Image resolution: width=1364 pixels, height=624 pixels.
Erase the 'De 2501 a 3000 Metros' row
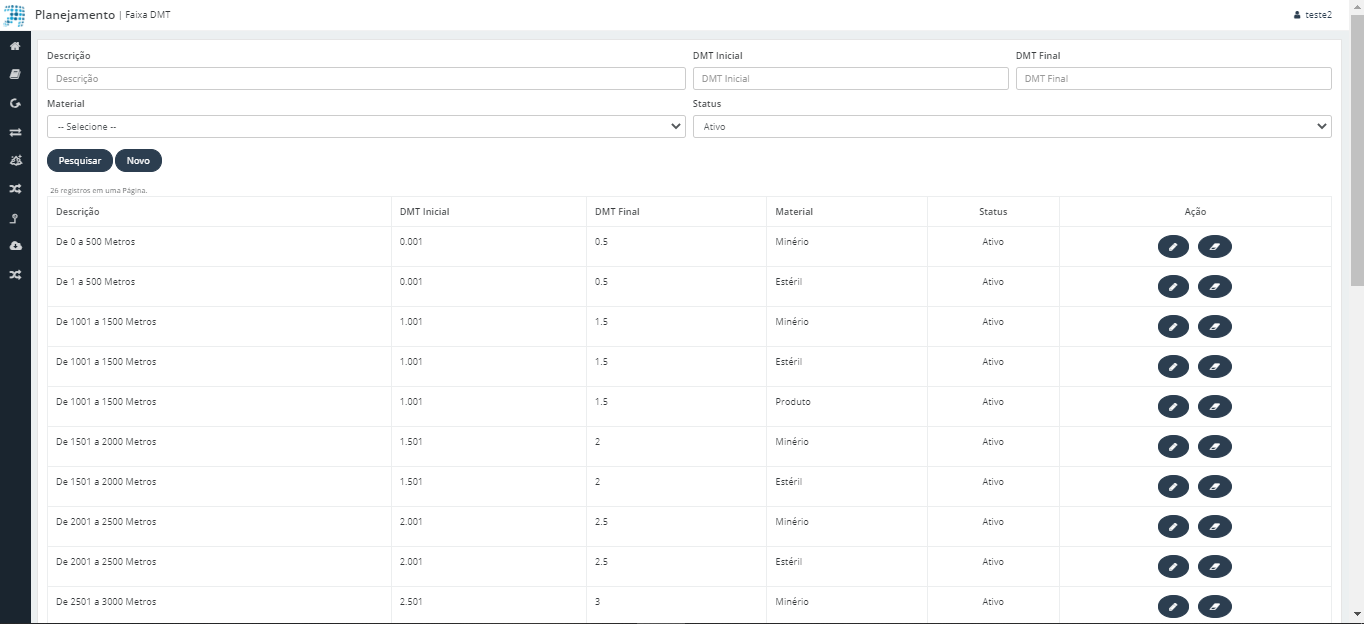point(1214,607)
